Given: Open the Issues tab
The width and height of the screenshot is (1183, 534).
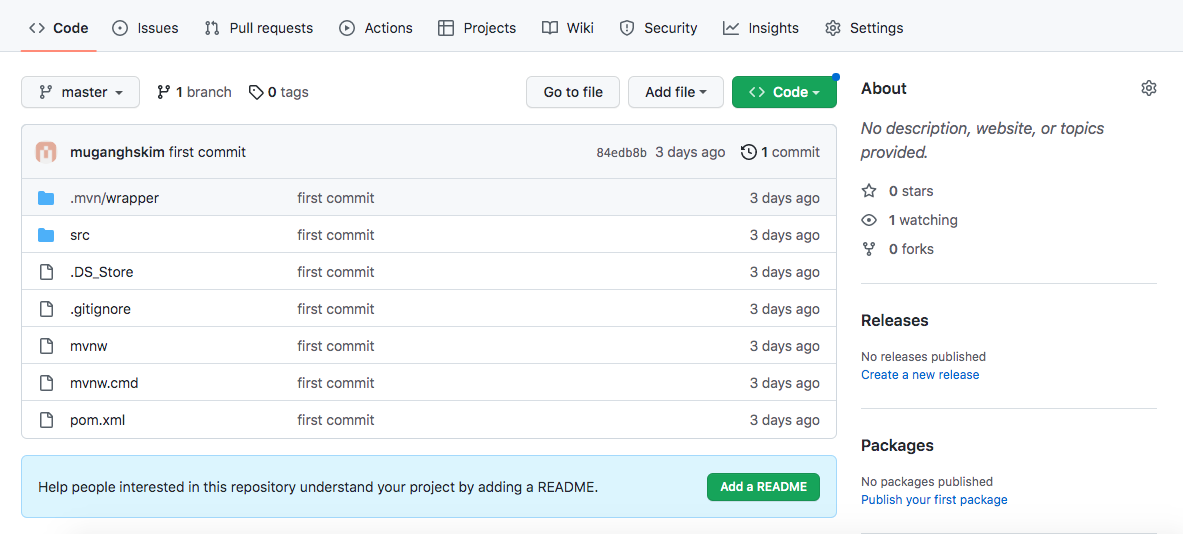Looking at the screenshot, I should (145, 28).
